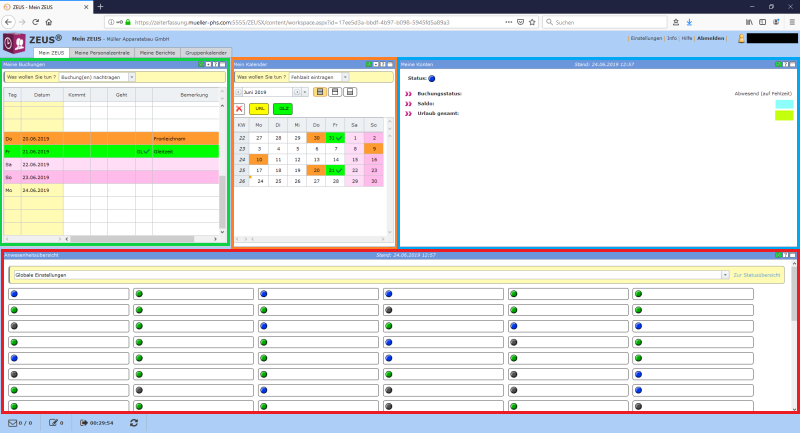This screenshot has height=433, width=800.
Task: Open the Gruppenkalender tab
Action: 208,52
